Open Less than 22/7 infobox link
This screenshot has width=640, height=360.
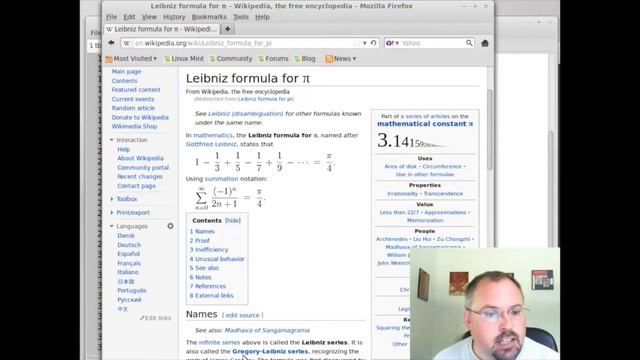pos(400,212)
